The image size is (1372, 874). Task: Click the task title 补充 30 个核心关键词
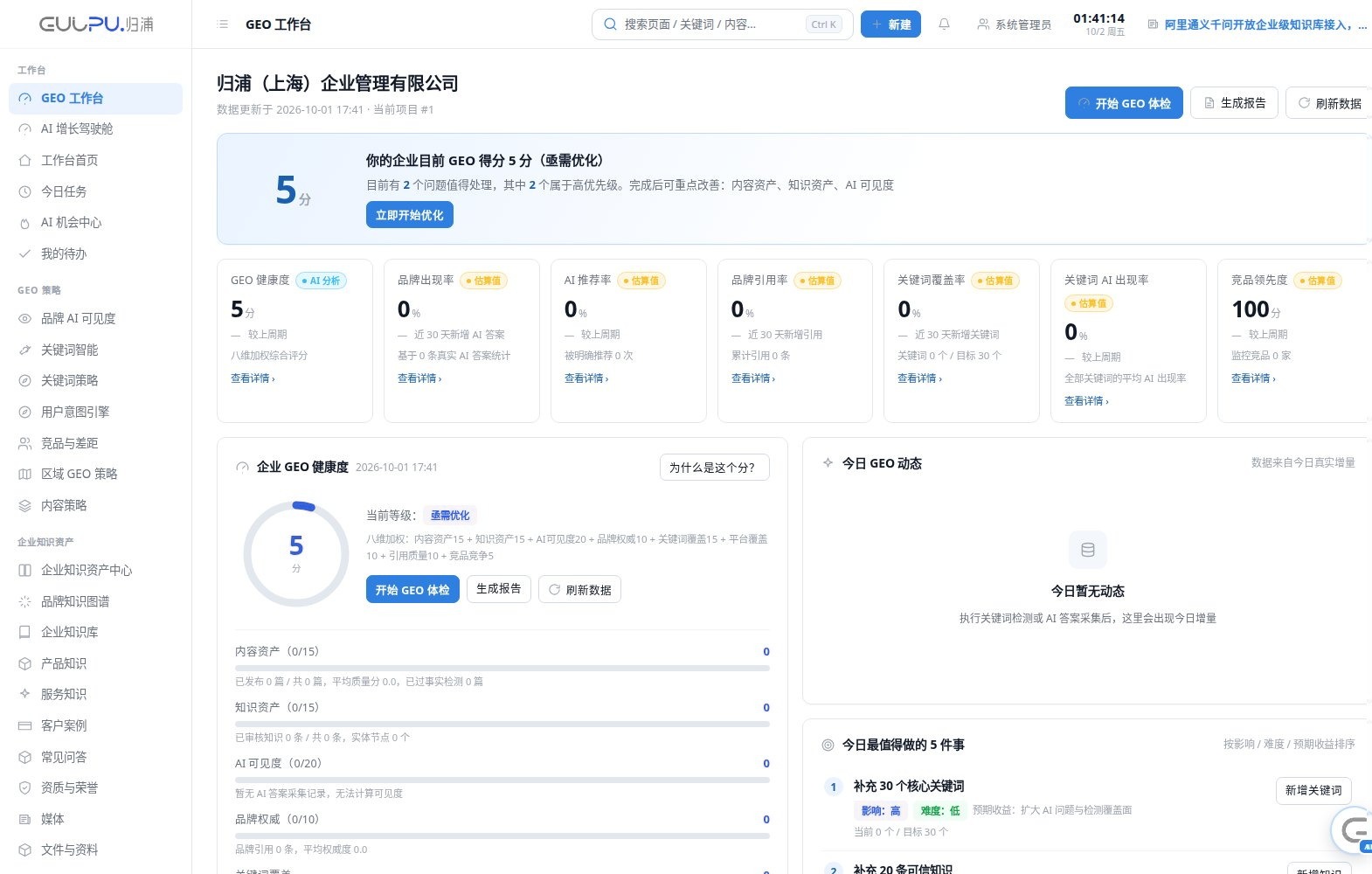(x=909, y=787)
